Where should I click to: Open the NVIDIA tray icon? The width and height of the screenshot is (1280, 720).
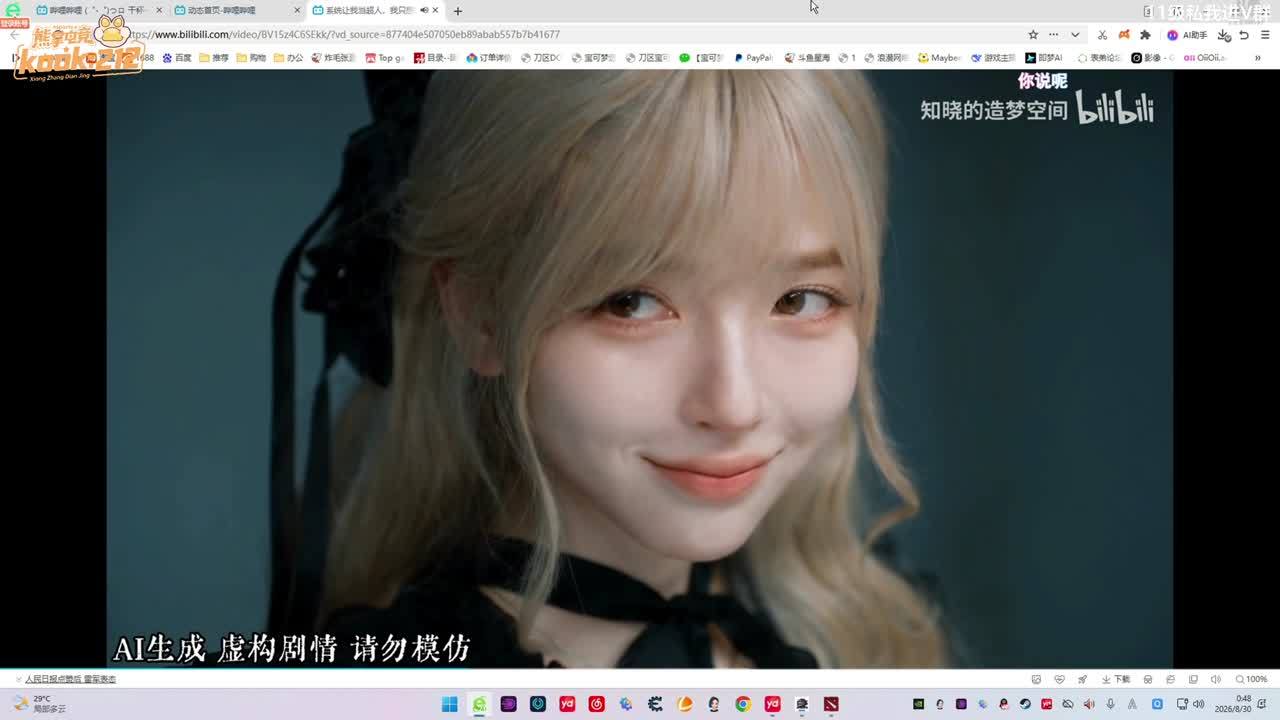919,704
